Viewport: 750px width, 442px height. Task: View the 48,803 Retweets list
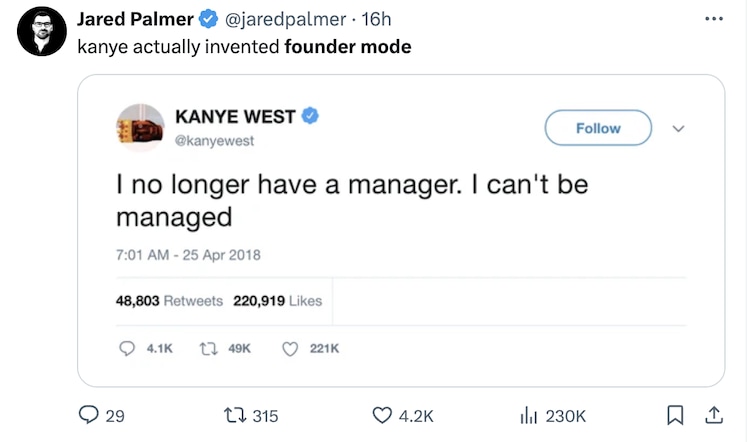pos(169,300)
